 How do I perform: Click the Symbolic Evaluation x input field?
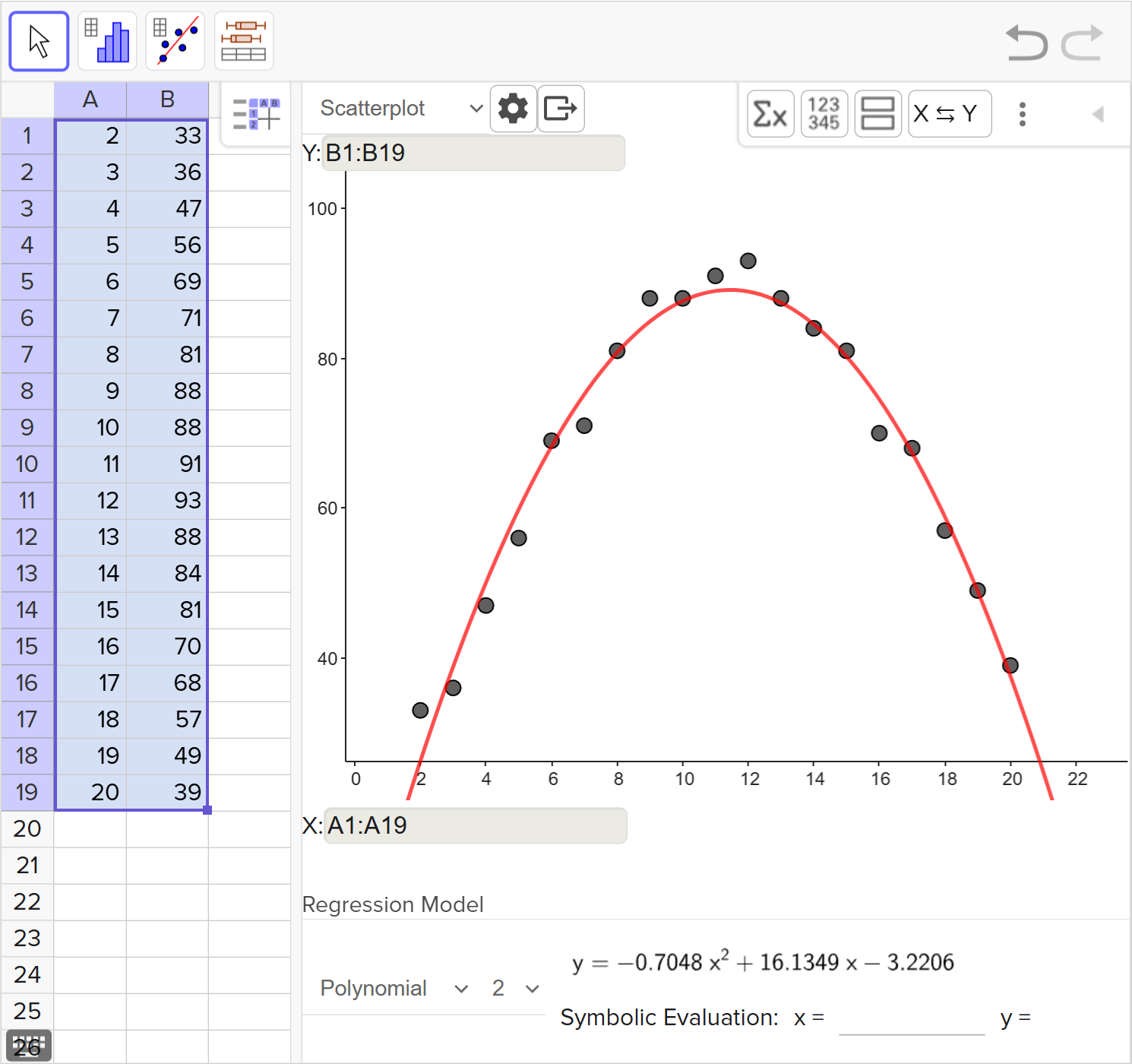pyautogui.click(x=912, y=1018)
